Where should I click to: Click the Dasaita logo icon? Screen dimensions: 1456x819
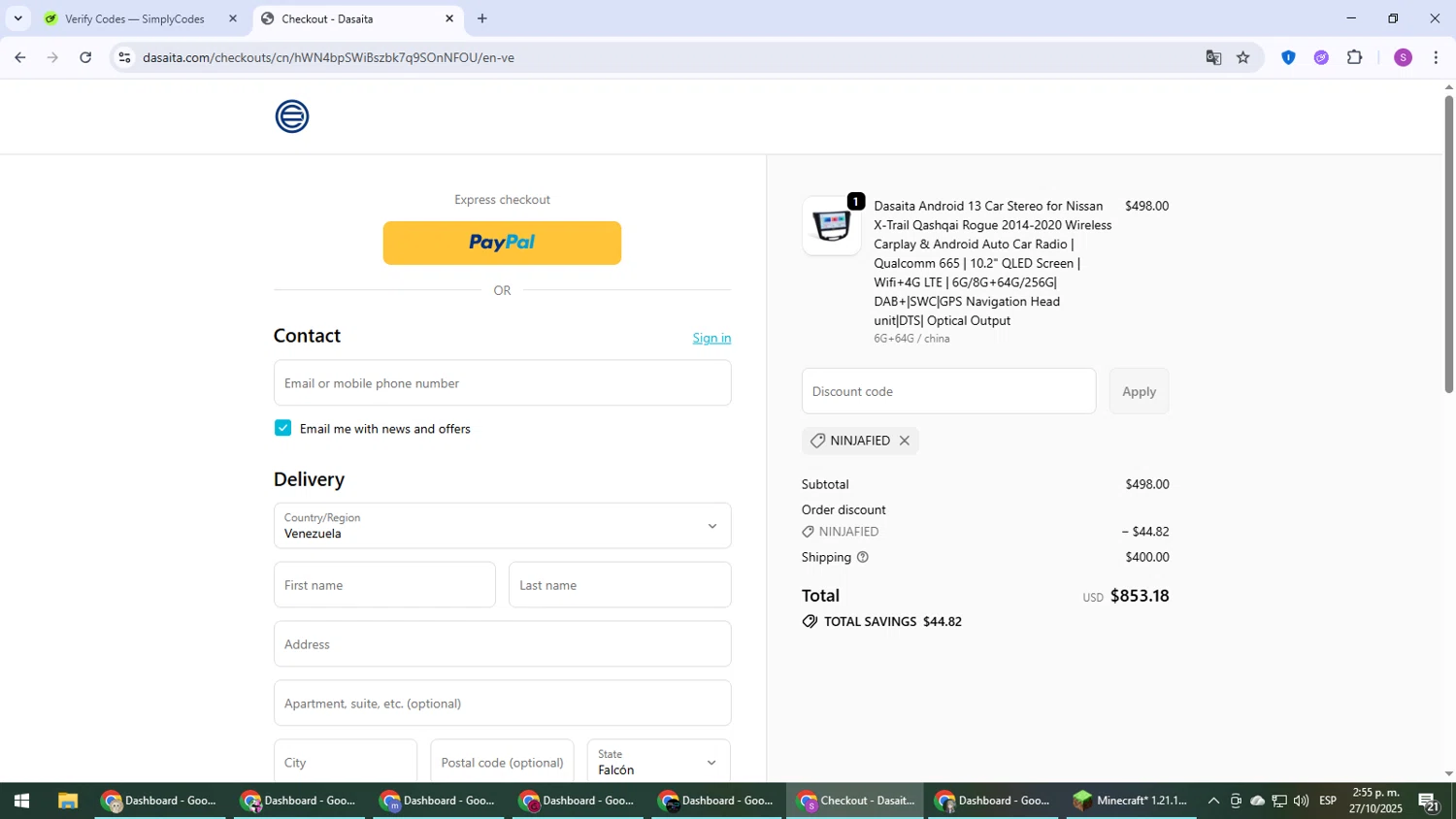click(292, 116)
